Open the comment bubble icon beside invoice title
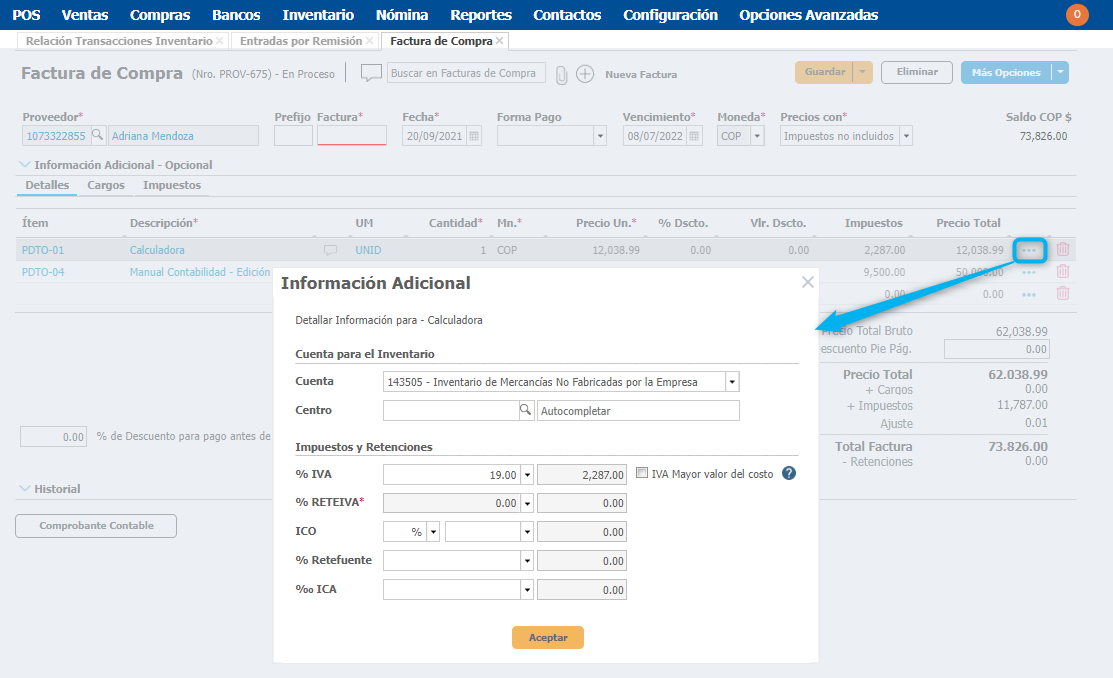This screenshot has height=678, width=1113. (x=371, y=73)
